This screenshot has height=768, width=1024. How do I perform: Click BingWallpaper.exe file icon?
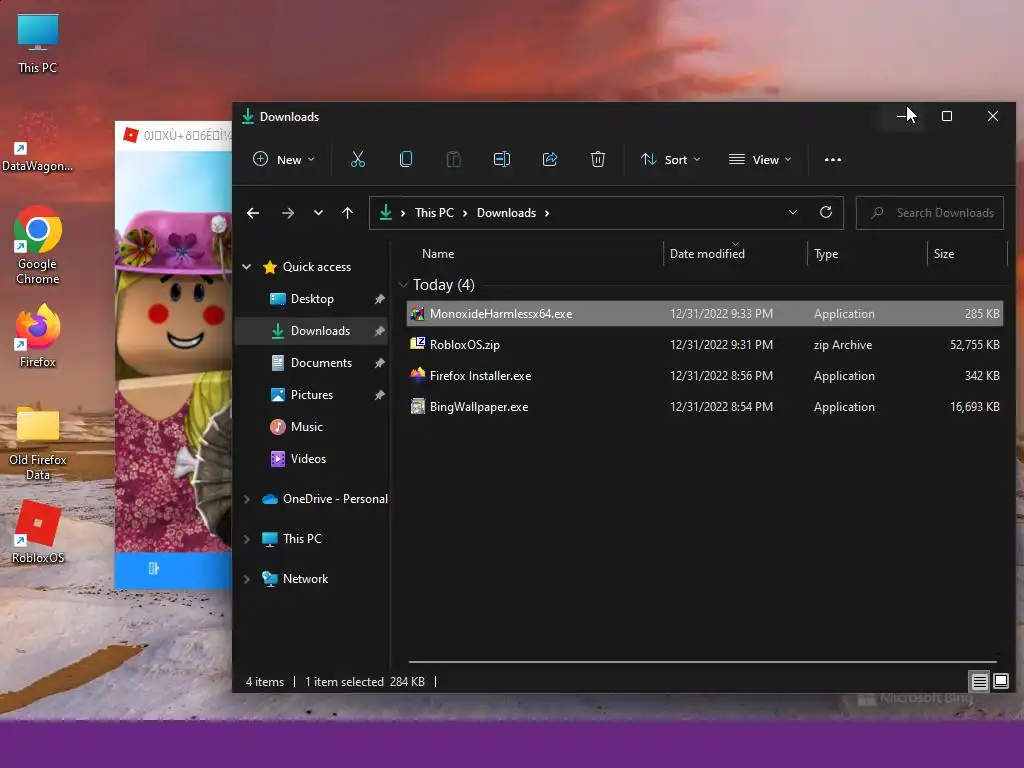pos(417,406)
